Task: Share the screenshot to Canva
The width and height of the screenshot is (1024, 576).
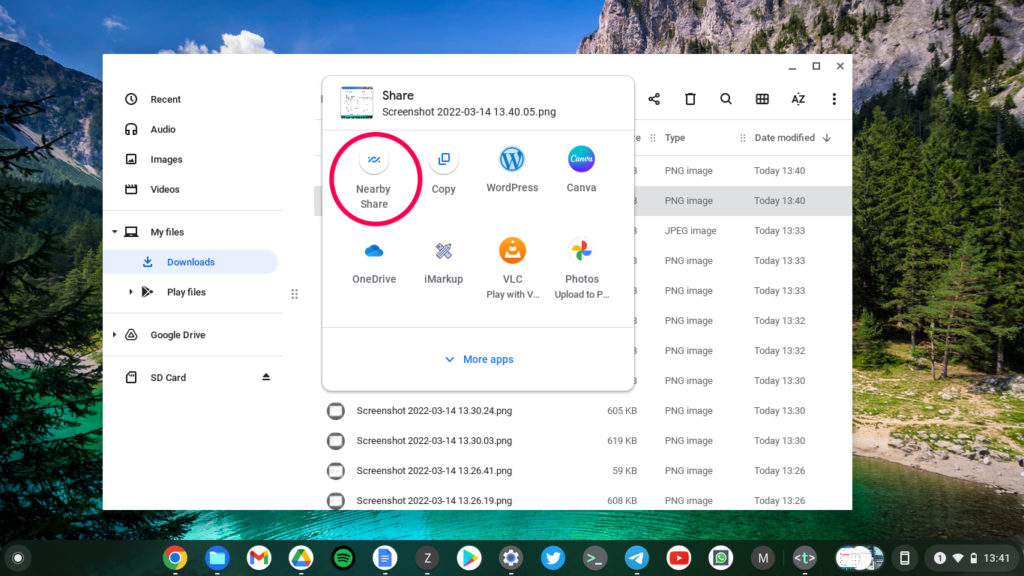Action: pos(581,170)
